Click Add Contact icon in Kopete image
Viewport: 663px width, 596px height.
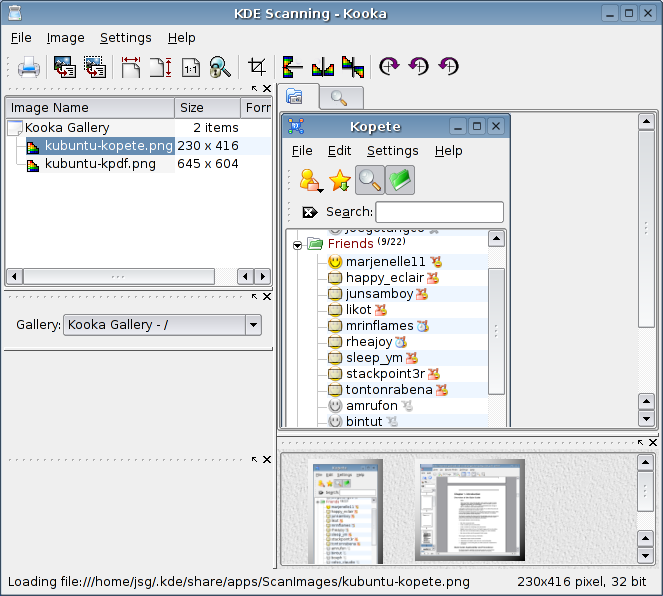click(311, 180)
